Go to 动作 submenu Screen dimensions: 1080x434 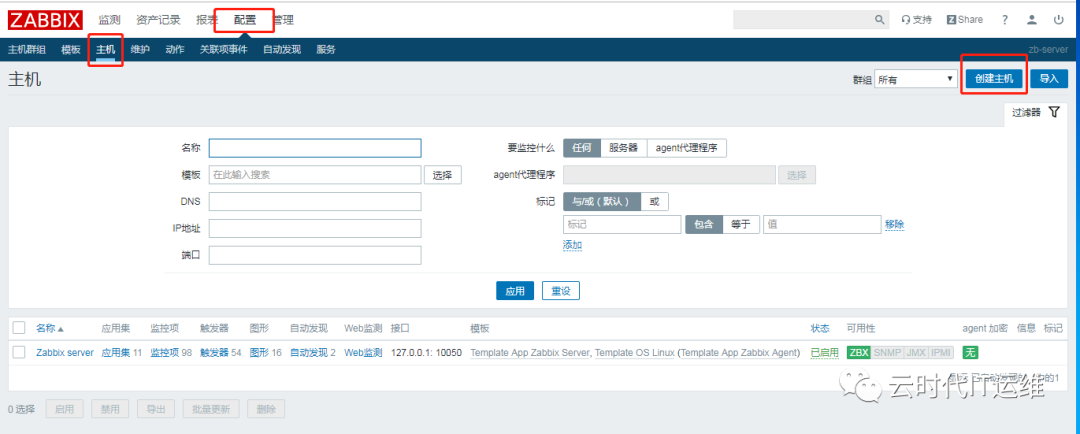point(175,50)
